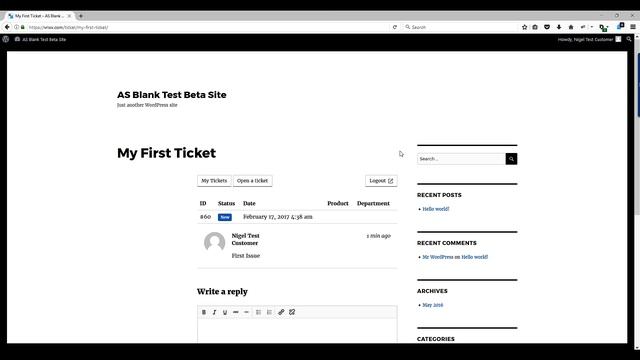
Task: Open the AS Blank Test Beta Site title link
Action: click(171, 95)
